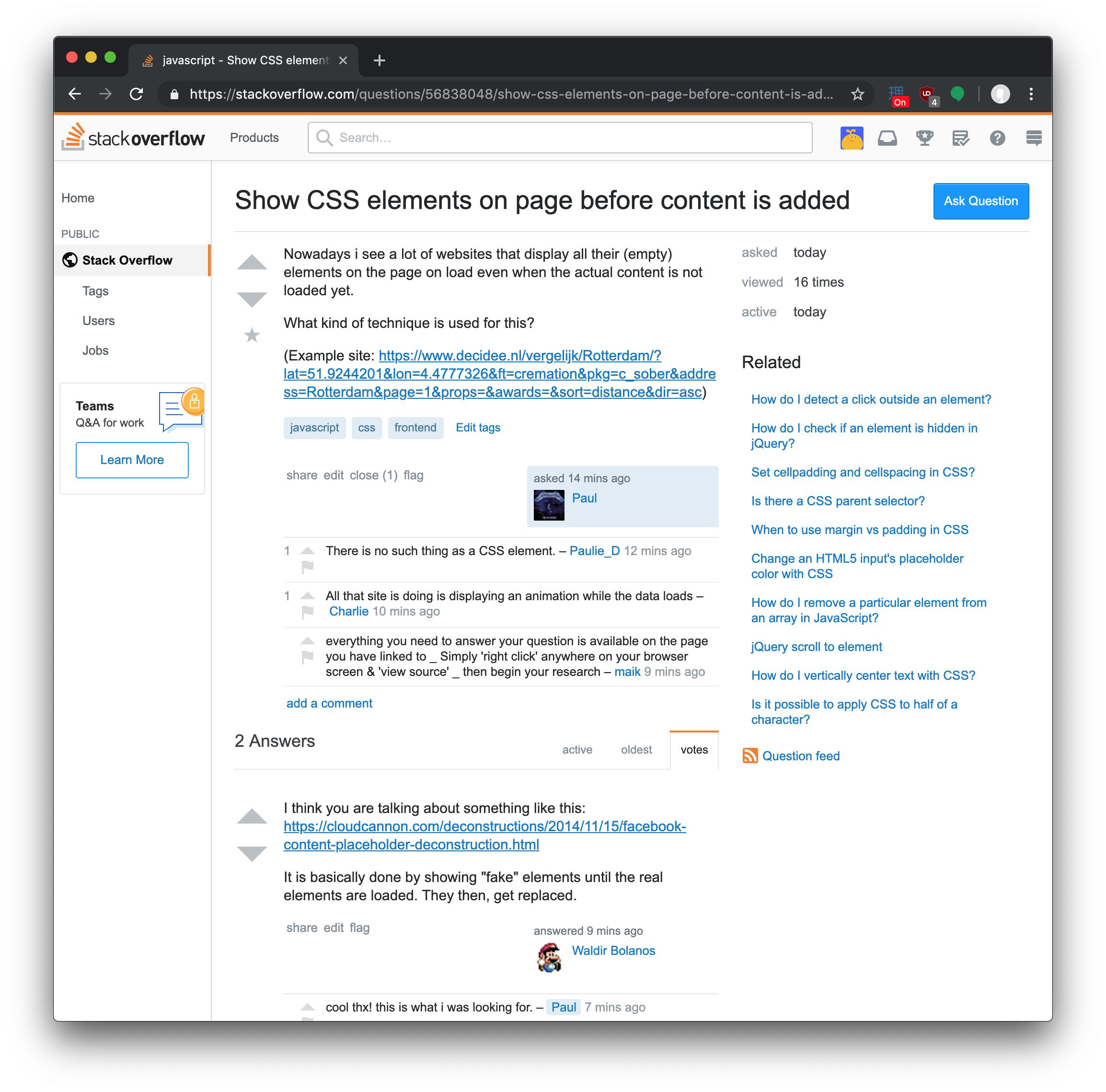Screen dimensions: 1106x1092
Task: Expand the javascript tag filter
Action: click(314, 428)
